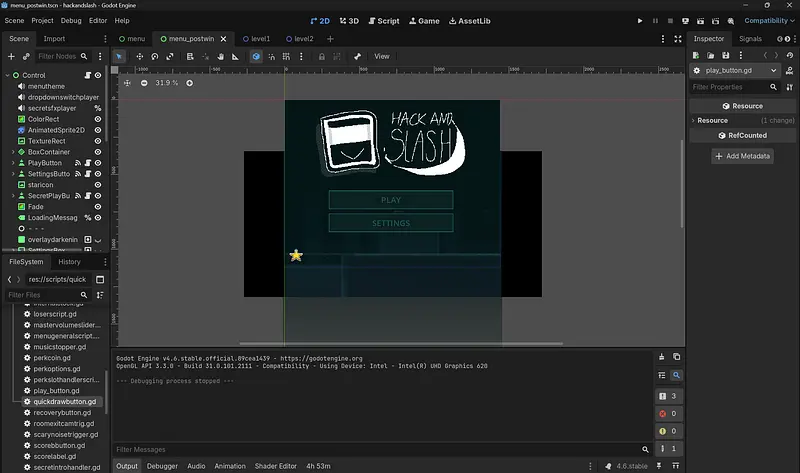The height and width of the screenshot is (473, 800).
Task: Open the Debug menu
Action: click(x=71, y=20)
